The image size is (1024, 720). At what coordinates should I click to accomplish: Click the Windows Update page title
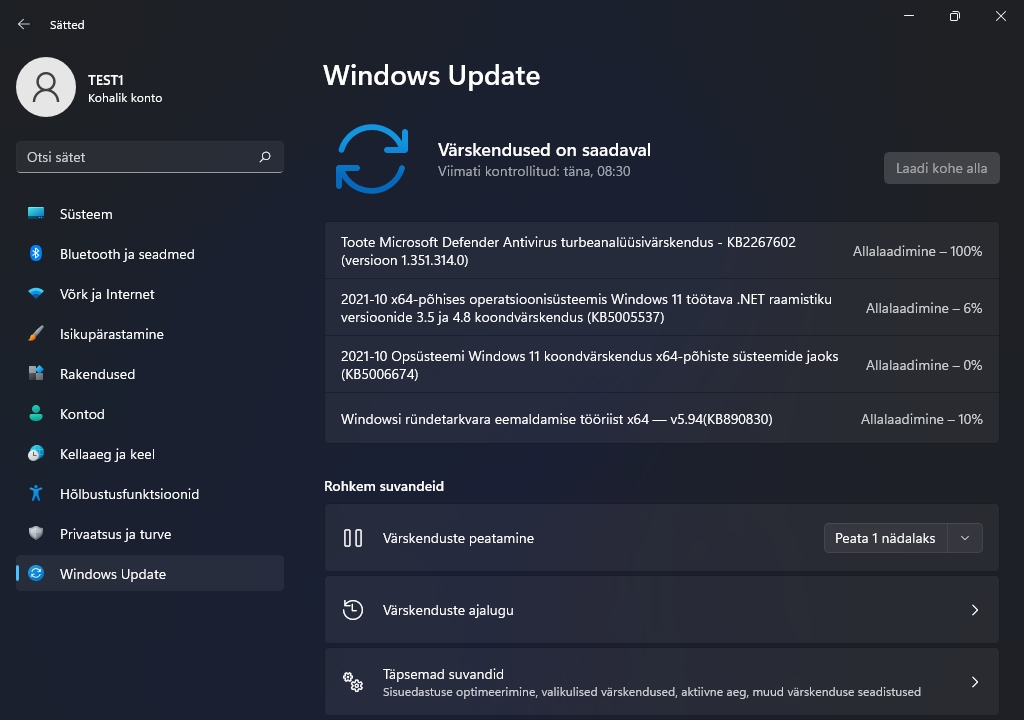pos(432,76)
